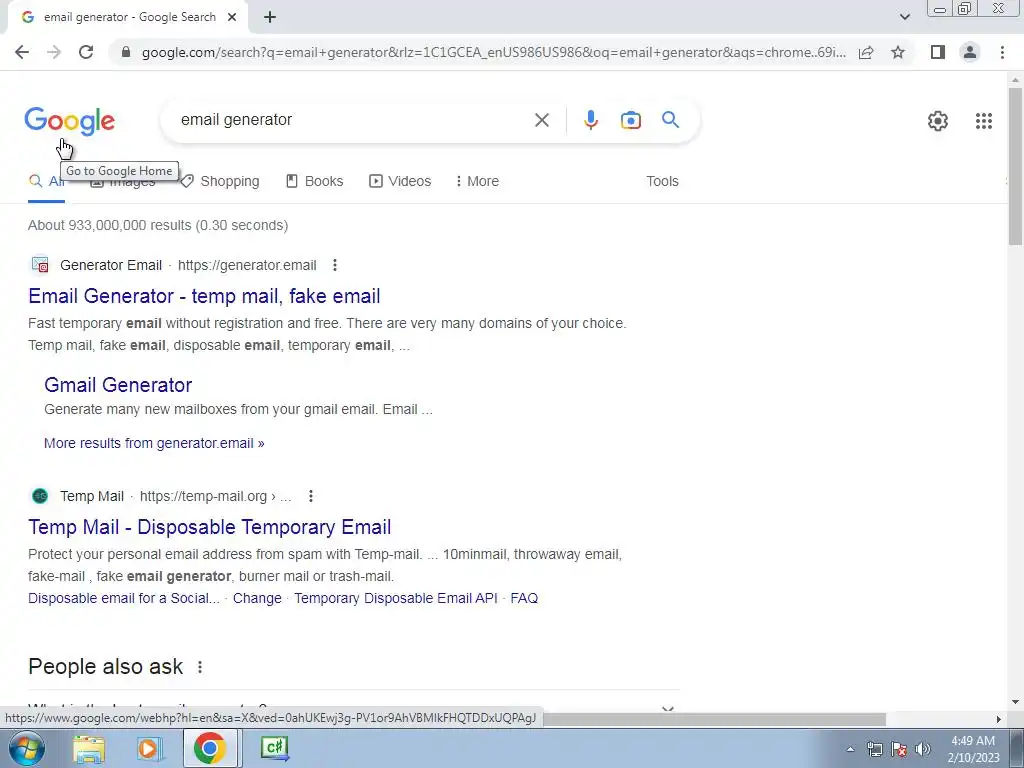Switch to the All results tab
The width and height of the screenshot is (1024, 768).
tap(46, 182)
